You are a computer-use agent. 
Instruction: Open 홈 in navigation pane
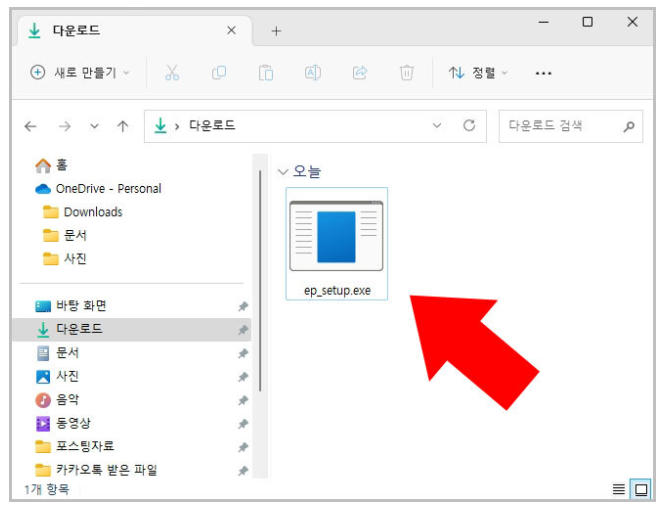pyautogui.click(x=51, y=165)
